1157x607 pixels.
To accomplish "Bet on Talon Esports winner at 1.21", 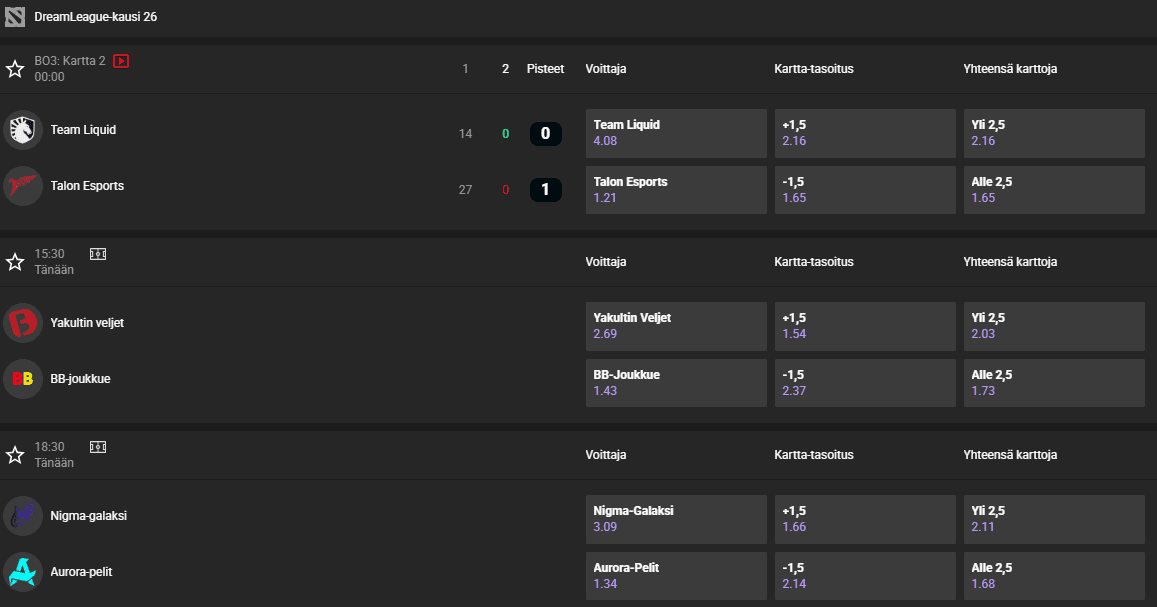I will pos(676,190).
